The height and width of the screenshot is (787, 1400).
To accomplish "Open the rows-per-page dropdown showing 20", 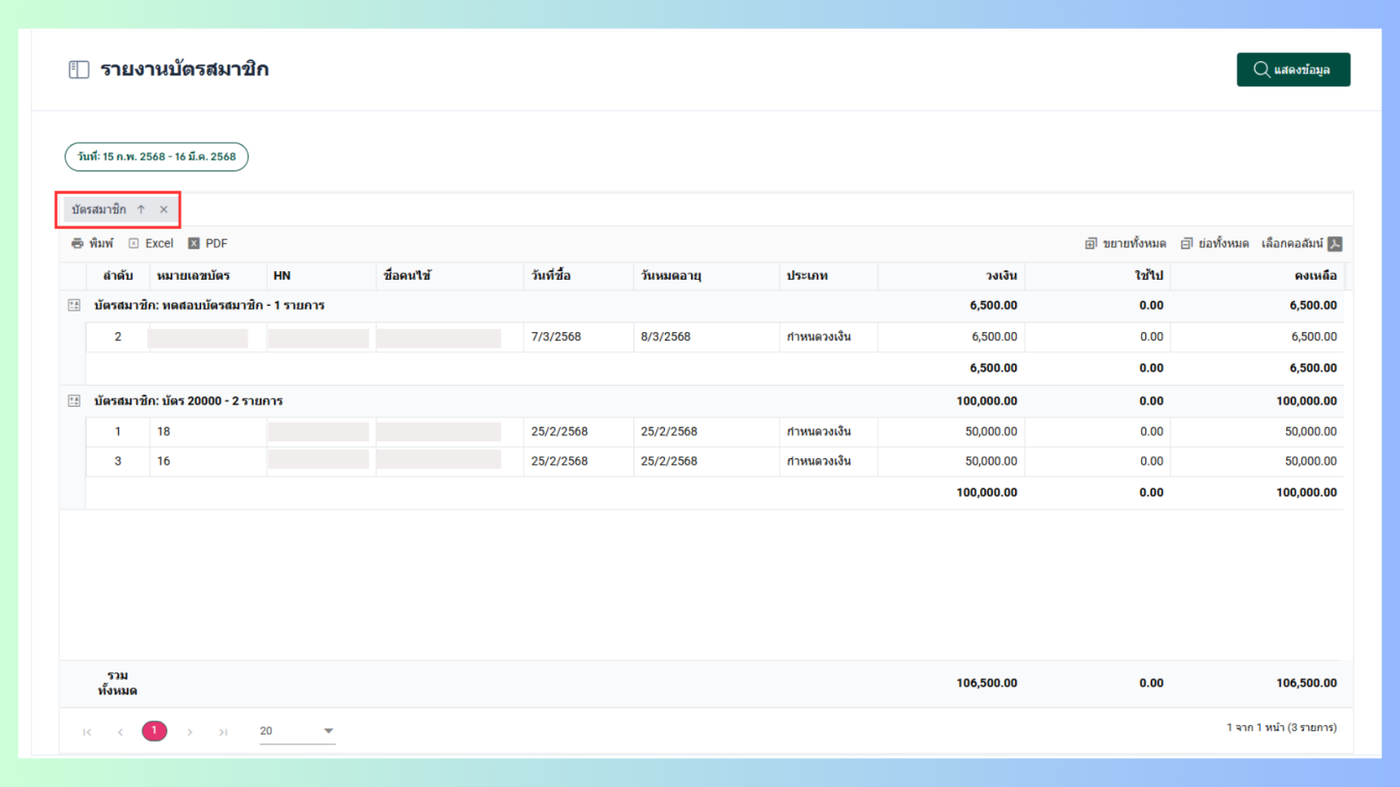I will tap(297, 731).
